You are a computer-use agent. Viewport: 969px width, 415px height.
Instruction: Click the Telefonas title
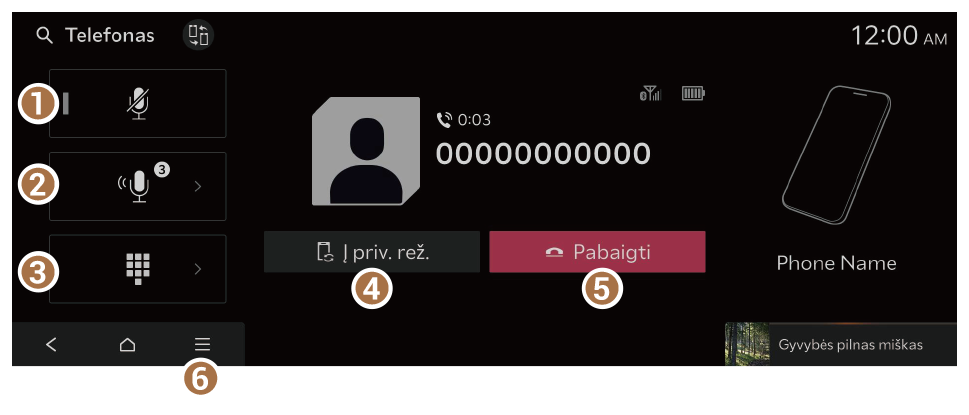110,36
